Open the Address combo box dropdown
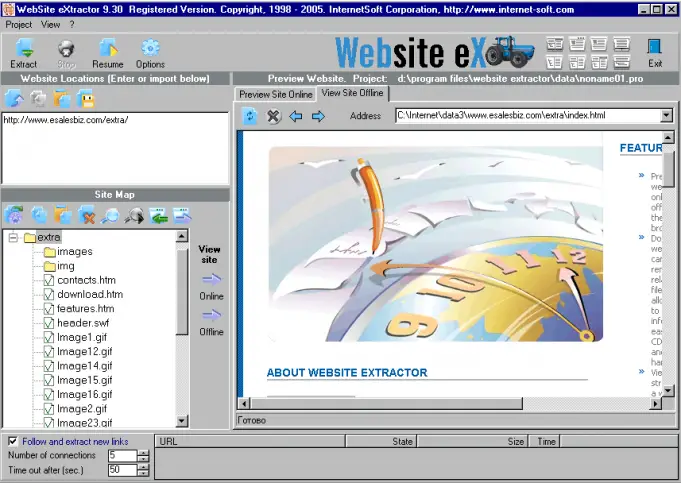This screenshot has width=681, height=483. pyautogui.click(x=666, y=116)
